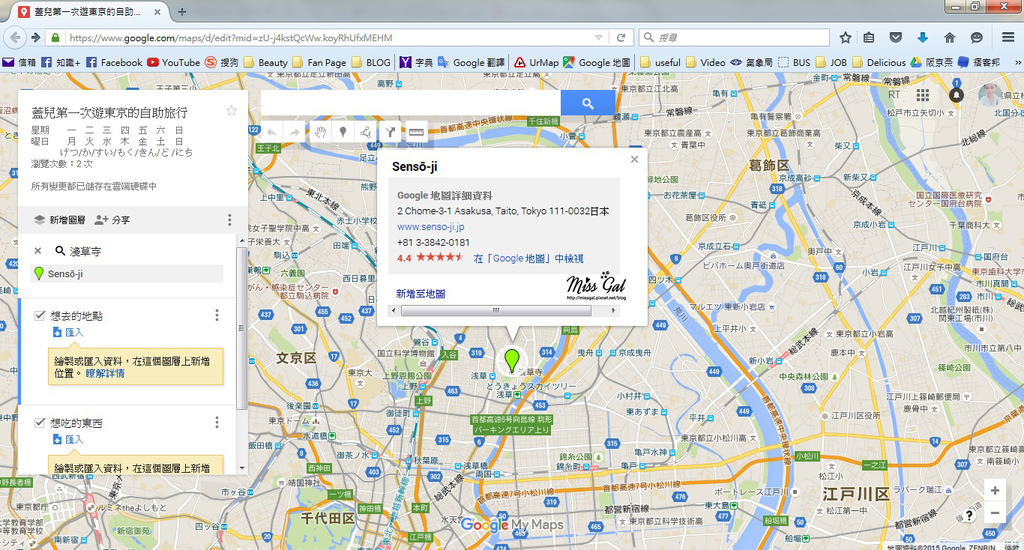Open the Beauty bookmark folder
This screenshot has height=550, width=1024.
266,63
